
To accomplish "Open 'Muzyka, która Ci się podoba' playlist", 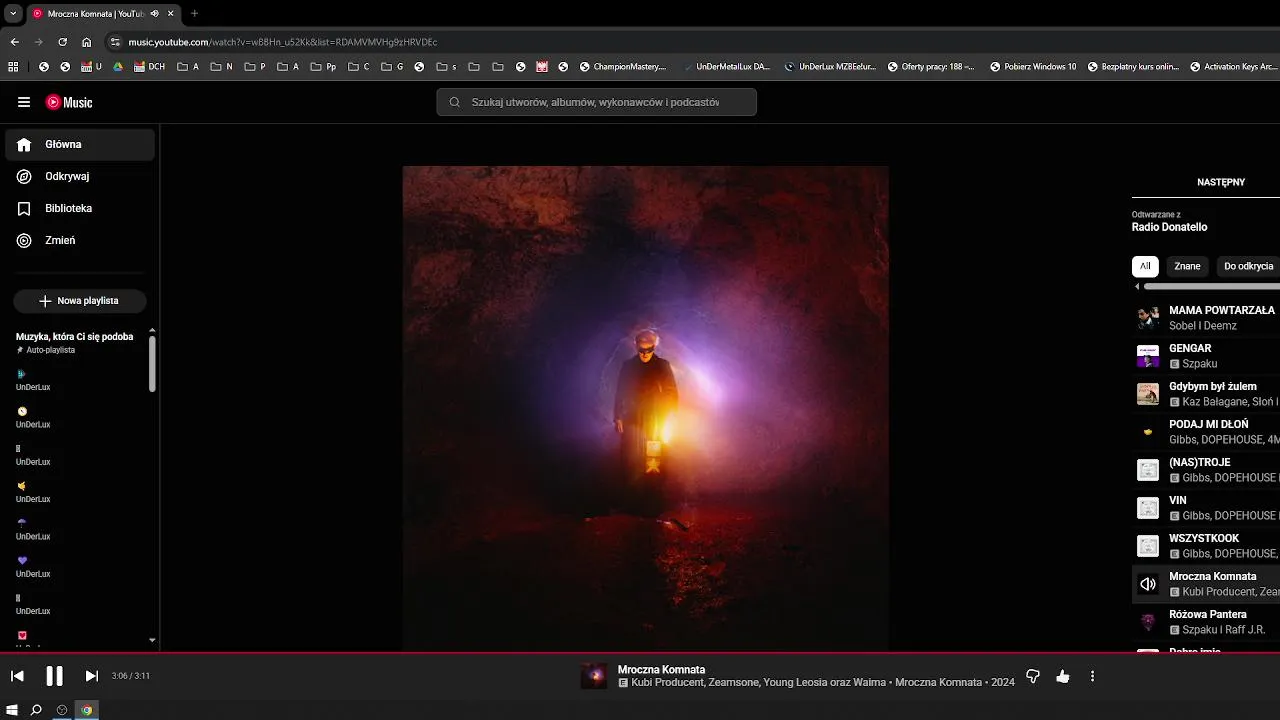I will tap(75, 342).
